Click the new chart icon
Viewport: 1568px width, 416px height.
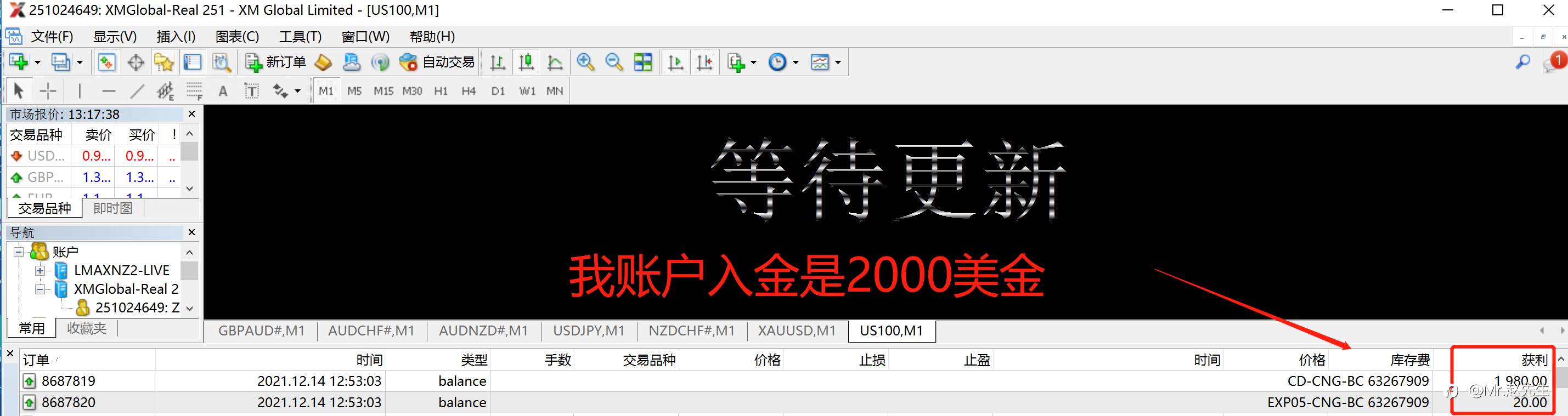tap(18, 62)
